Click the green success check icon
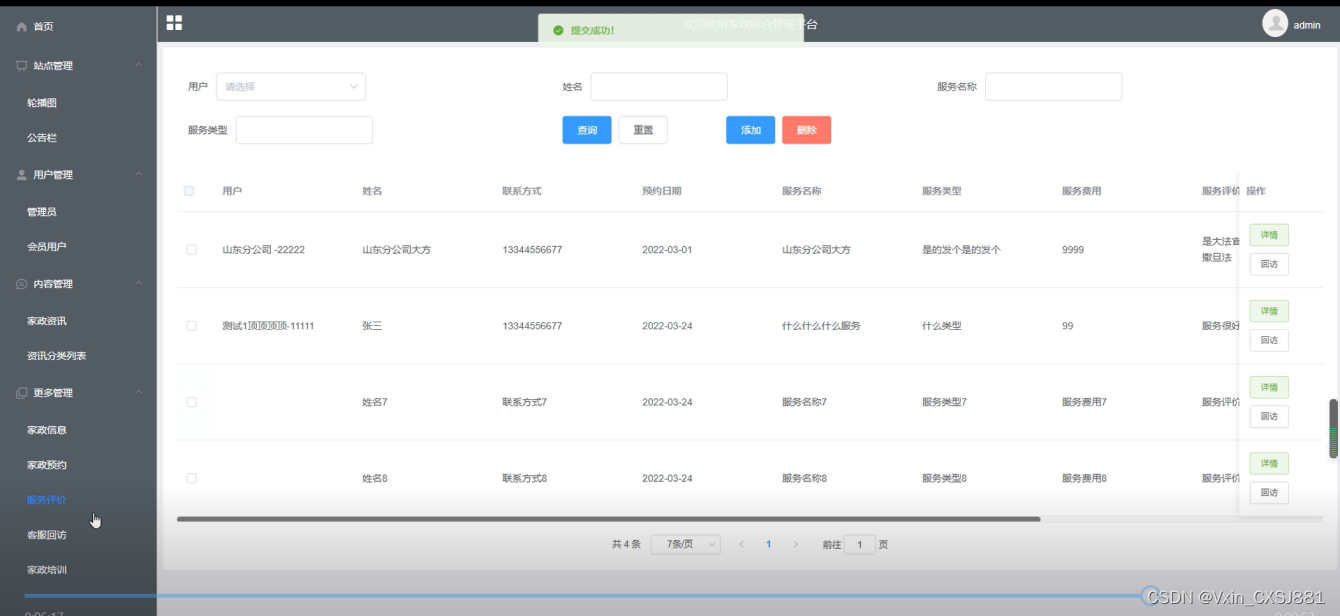Viewport: 1340px width, 616px height. coord(558,30)
